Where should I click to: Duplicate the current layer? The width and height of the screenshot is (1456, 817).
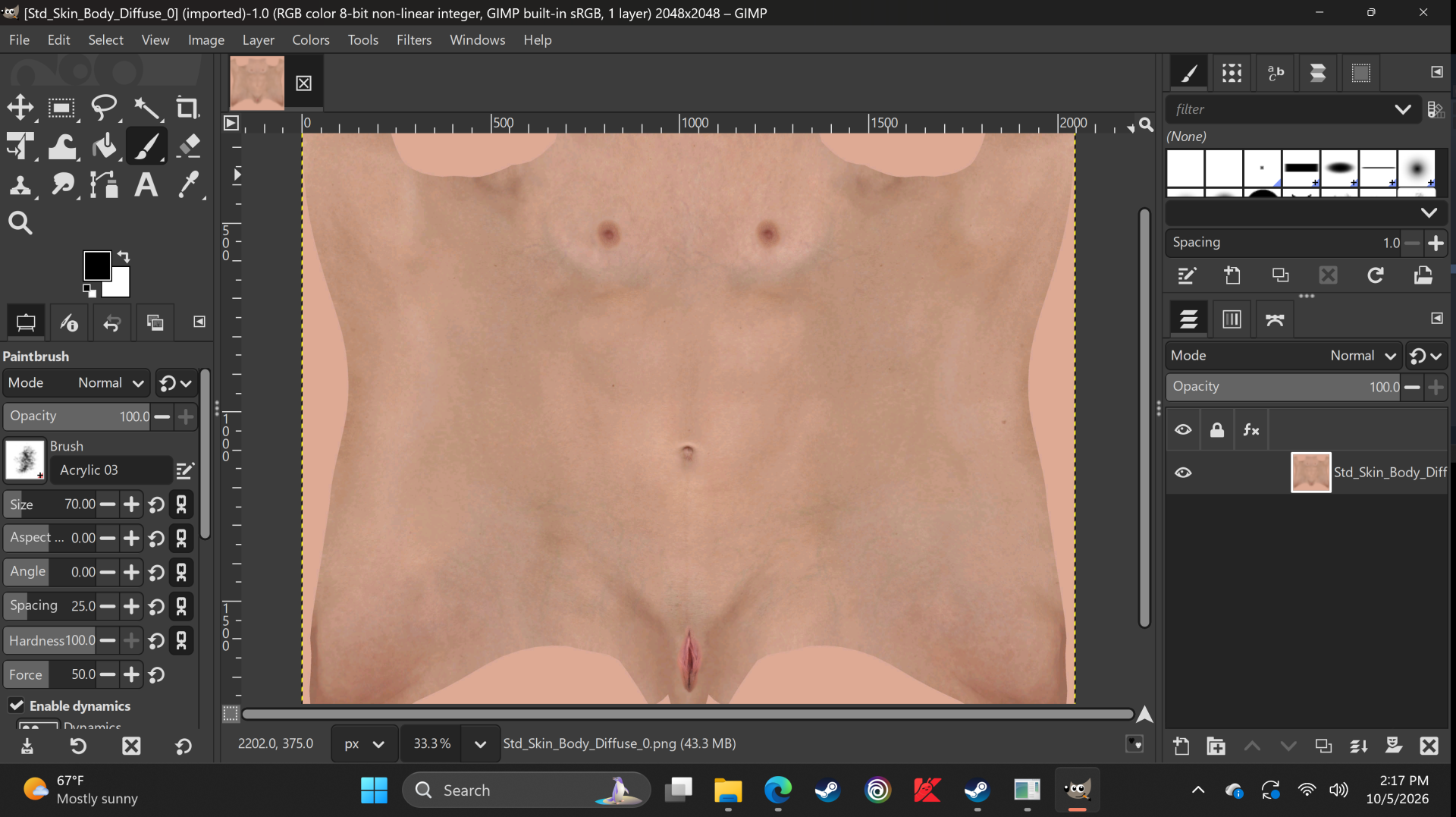click(1323, 746)
